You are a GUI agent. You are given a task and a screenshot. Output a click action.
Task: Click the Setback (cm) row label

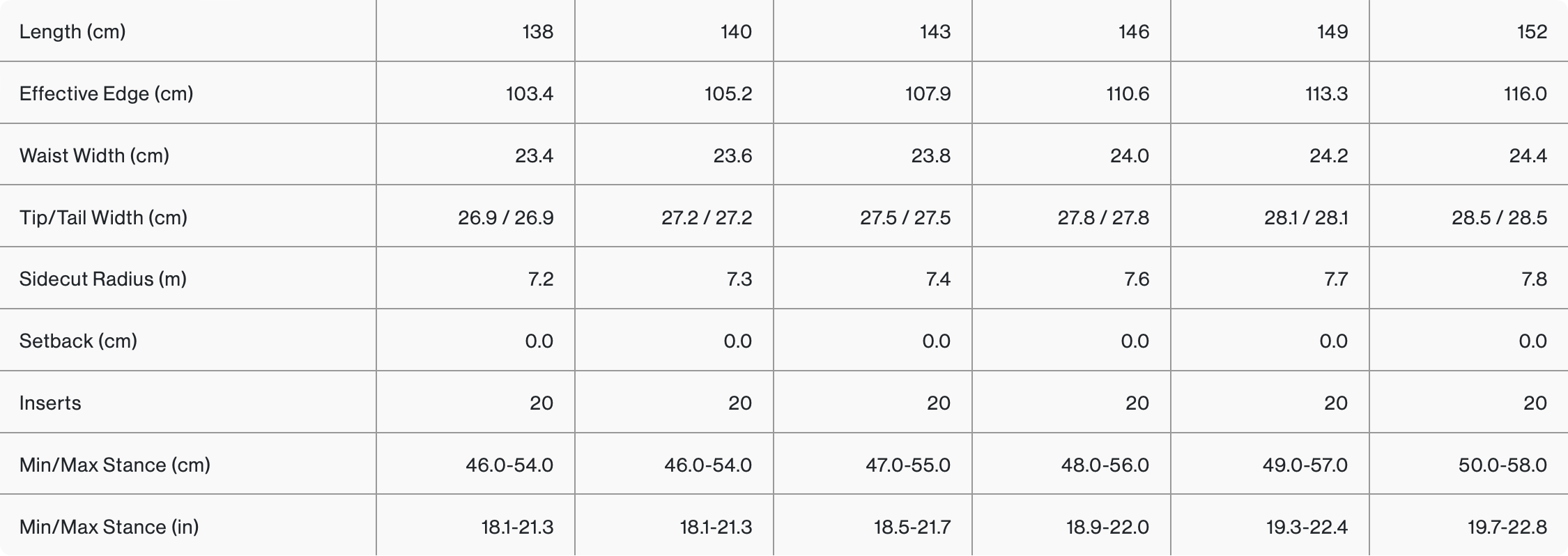pos(78,341)
